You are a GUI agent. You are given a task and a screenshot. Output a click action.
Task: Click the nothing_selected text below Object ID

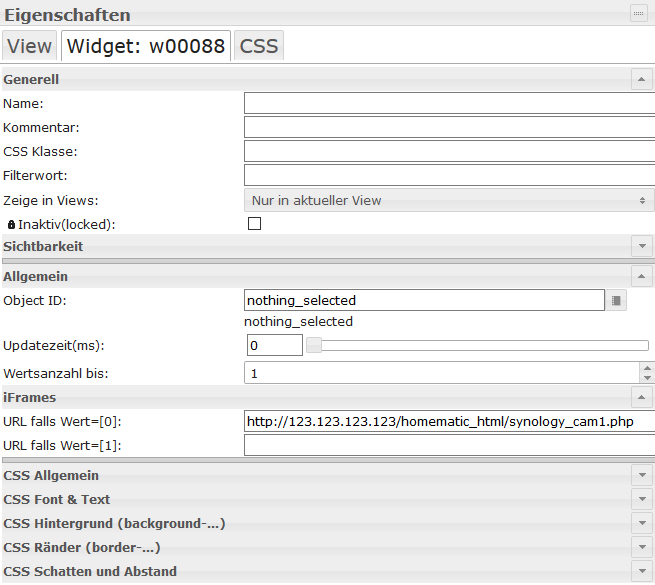tap(298, 322)
